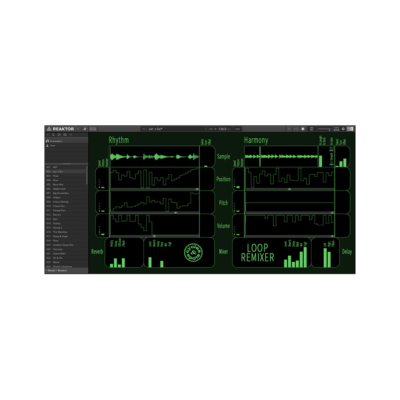
Task: Expand the Morph + Random section at the sidebar bottom
Action: click(x=66, y=271)
